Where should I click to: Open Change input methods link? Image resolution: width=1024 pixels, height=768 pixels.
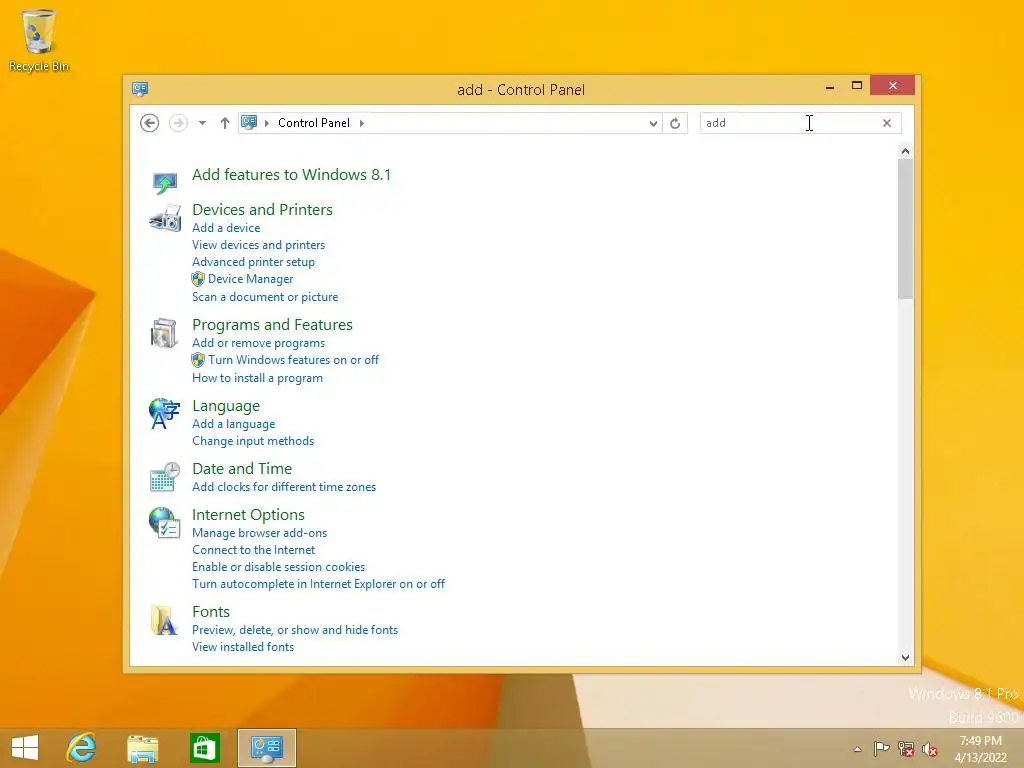point(253,441)
